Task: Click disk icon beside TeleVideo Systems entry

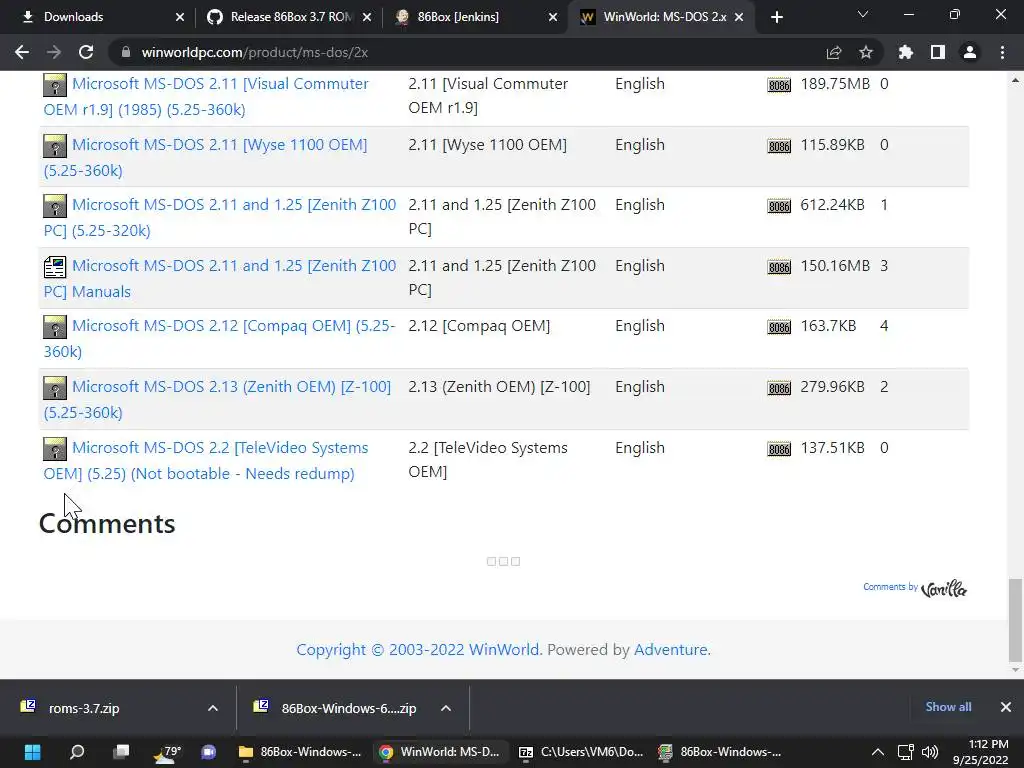Action: point(55,449)
